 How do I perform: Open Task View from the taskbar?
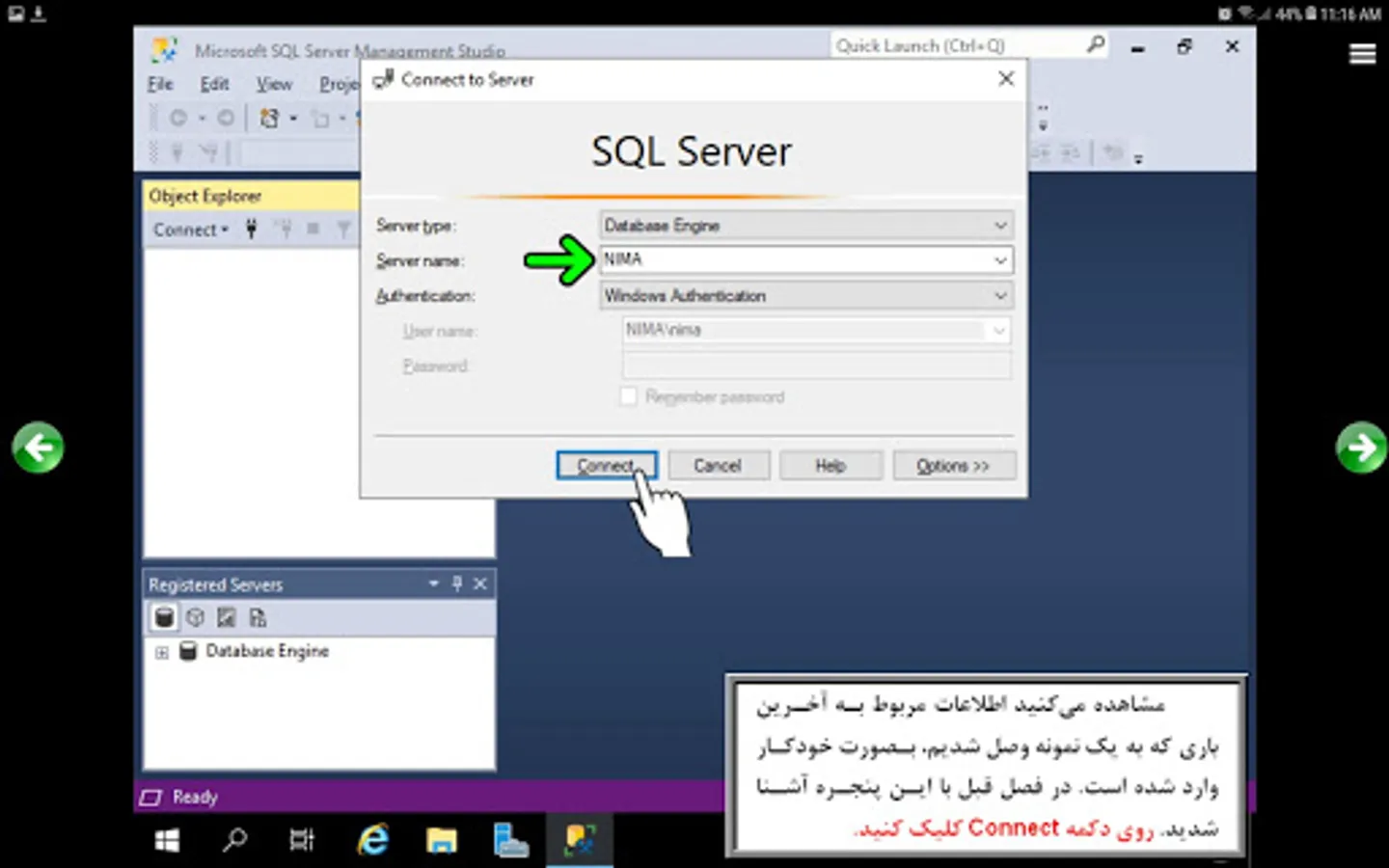(x=302, y=840)
